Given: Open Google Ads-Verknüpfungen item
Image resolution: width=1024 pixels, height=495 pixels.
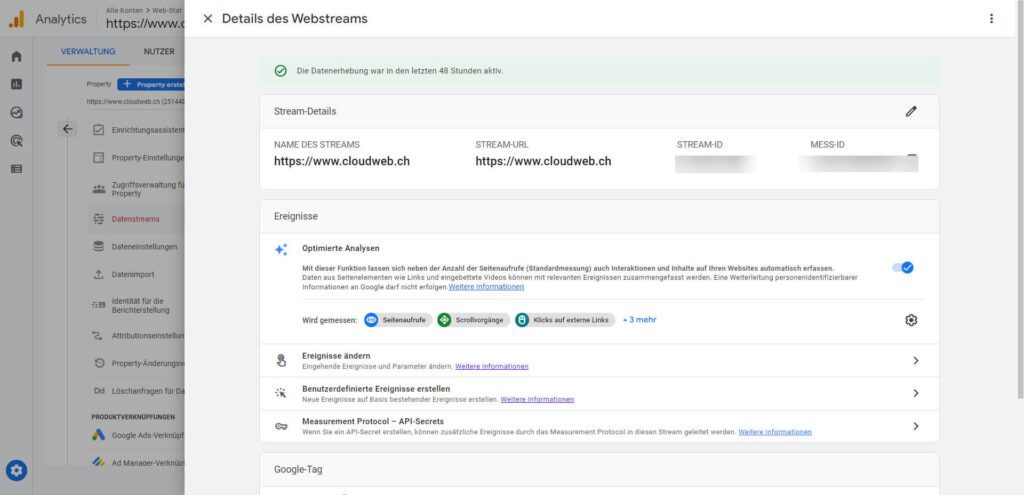Looking at the screenshot, I should tap(137, 435).
